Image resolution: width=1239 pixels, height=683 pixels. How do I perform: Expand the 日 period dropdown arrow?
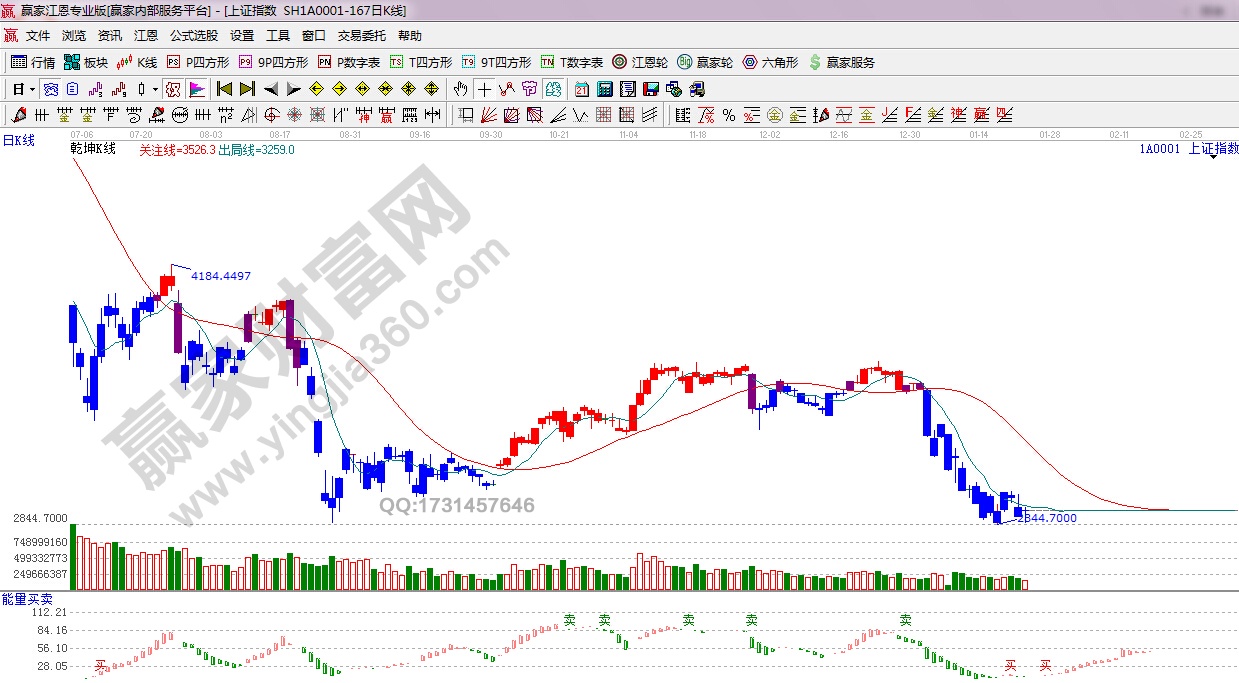32,89
